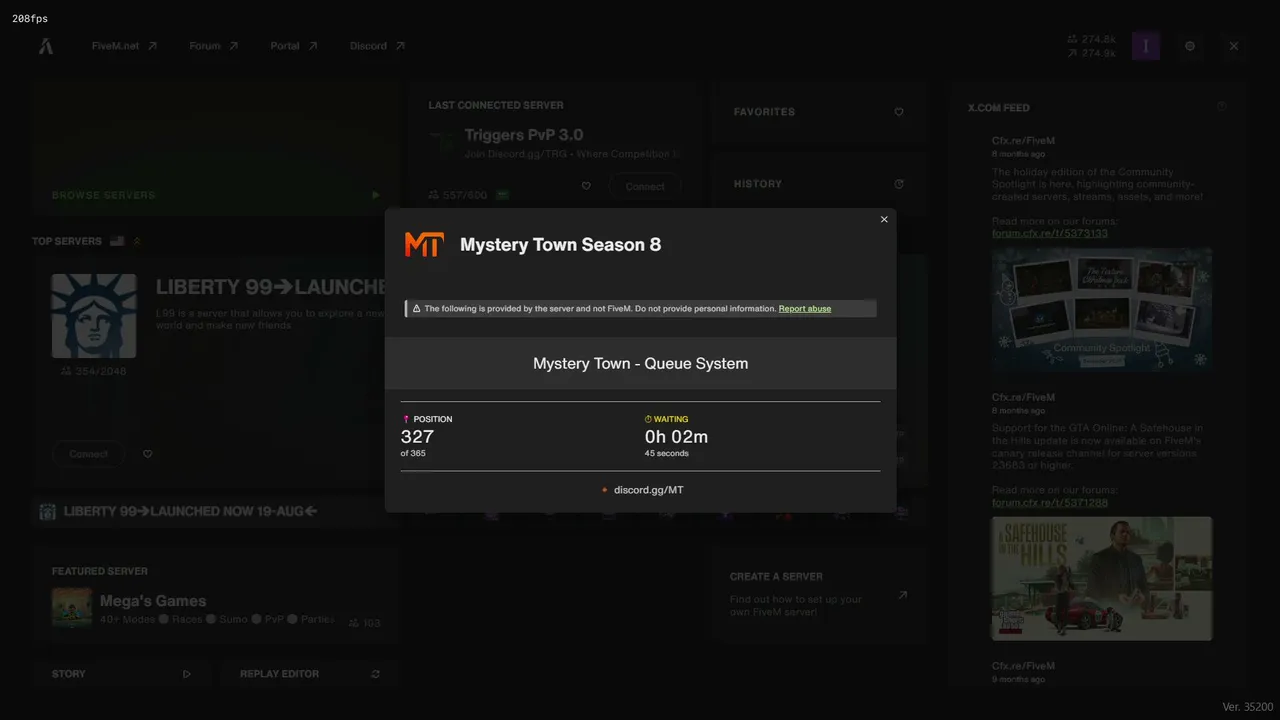Image resolution: width=1280 pixels, height=720 pixels.
Task: Open the History tab
Action: [818, 184]
